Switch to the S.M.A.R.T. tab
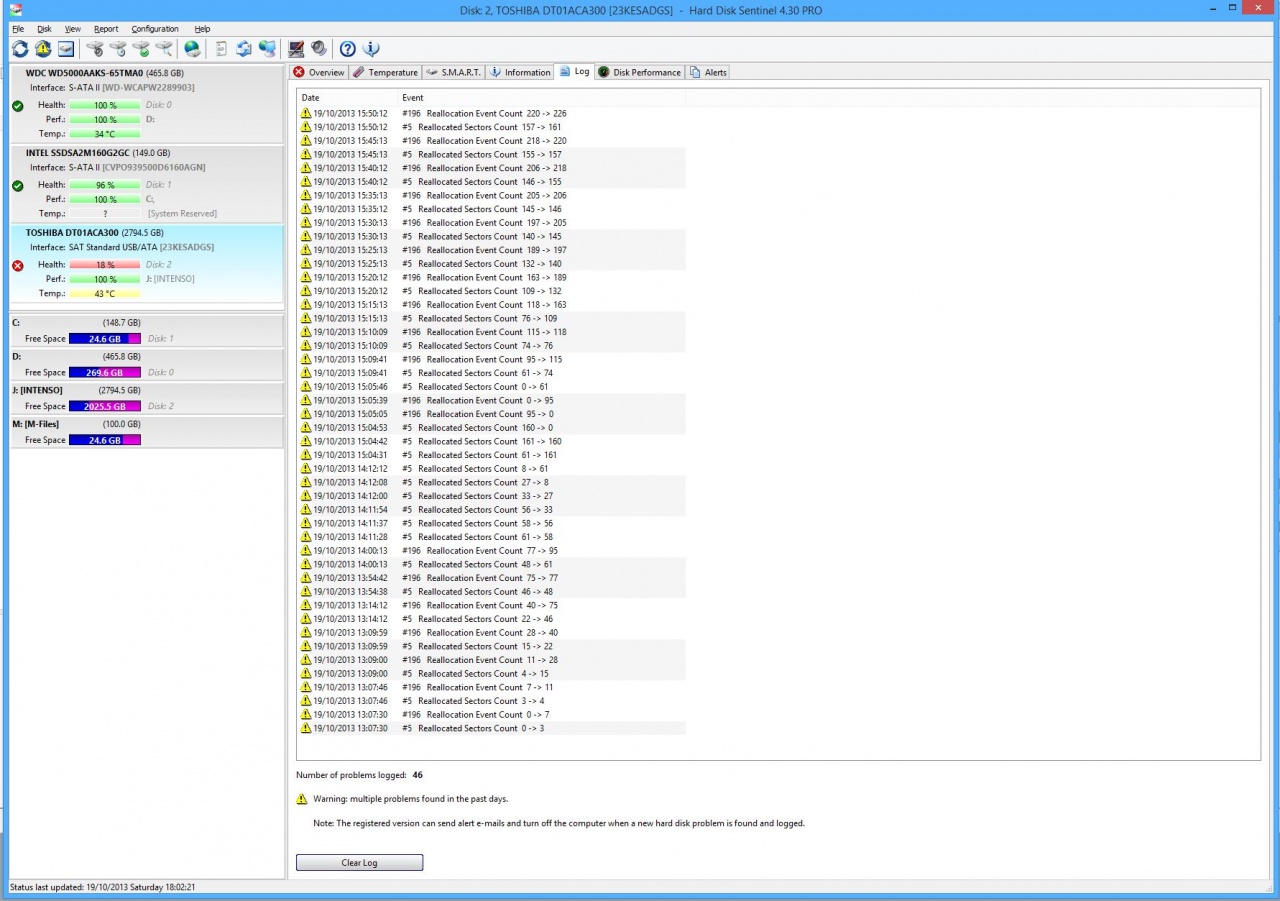Image resolution: width=1280 pixels, height=901 pixels. coord(454,72)
